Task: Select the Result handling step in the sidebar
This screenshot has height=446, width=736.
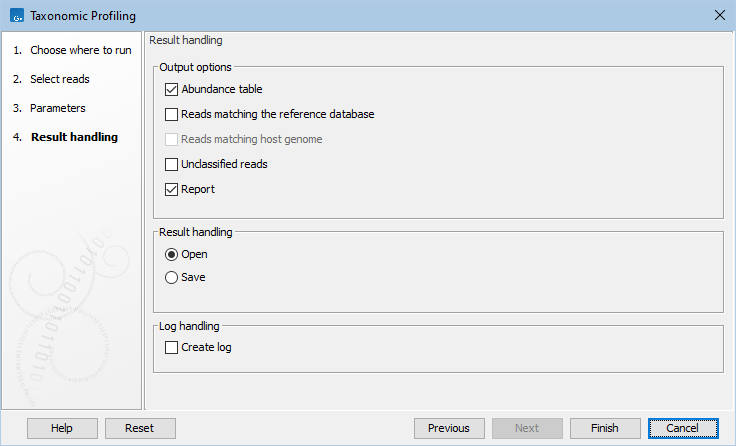Action: [73, 137]
